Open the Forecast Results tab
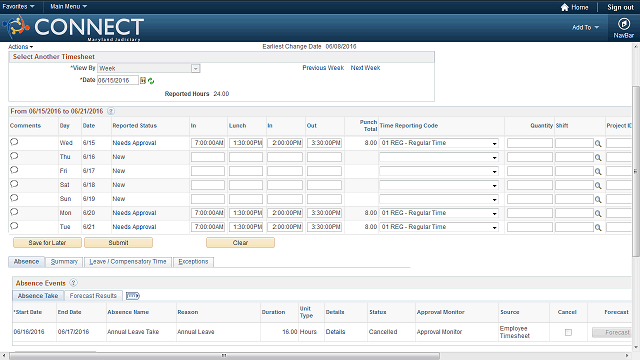The width and height of the screenshot is (640, 360). [x=93, y=296]
